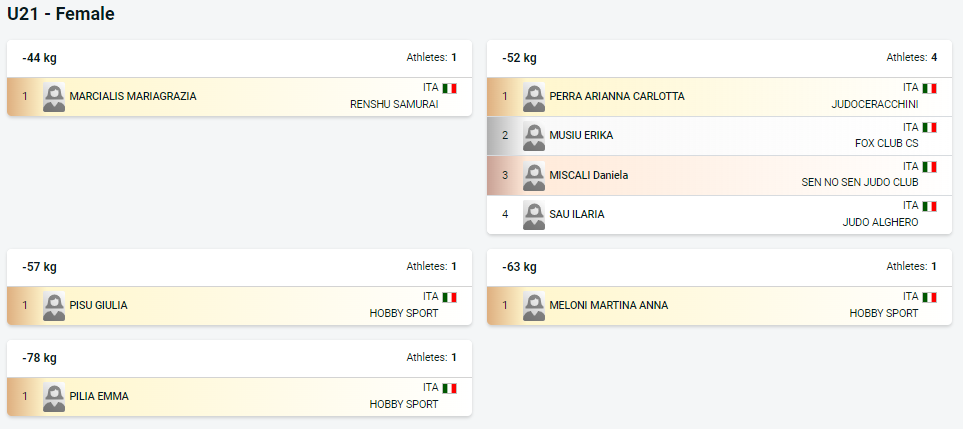Viewport: 963px width, 429px height.
Task: Click the JUDOCERACCHINI club name
Action: [x=875, y=104]
